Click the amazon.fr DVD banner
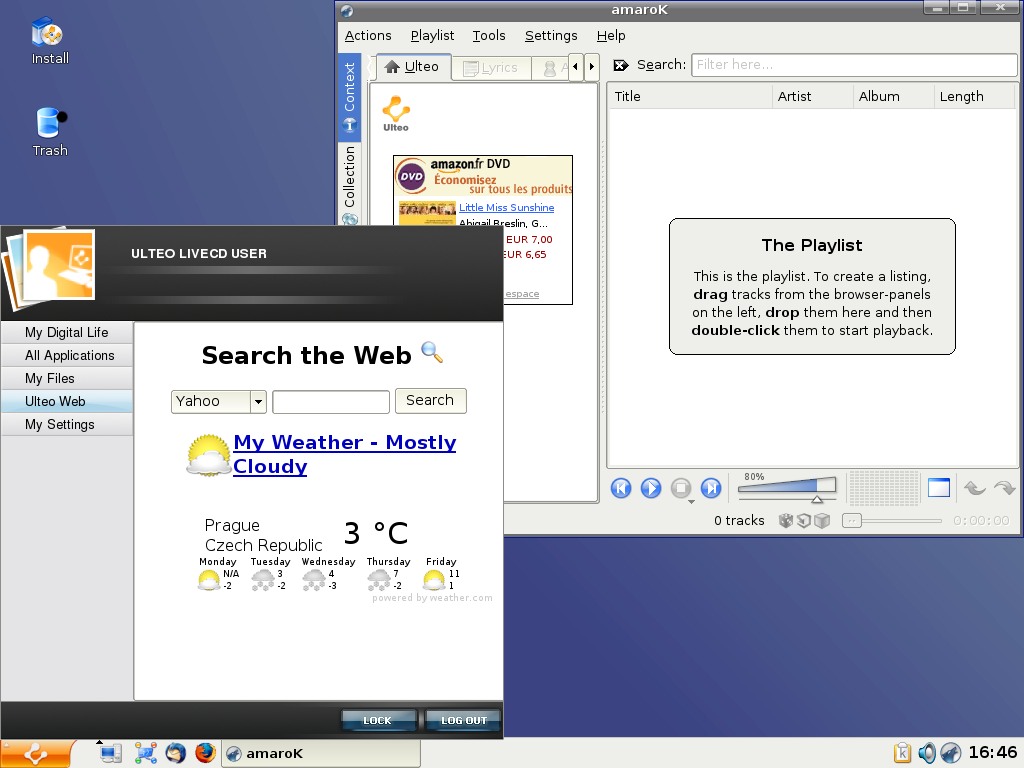 pyautogui.click(x=483, y=176)
